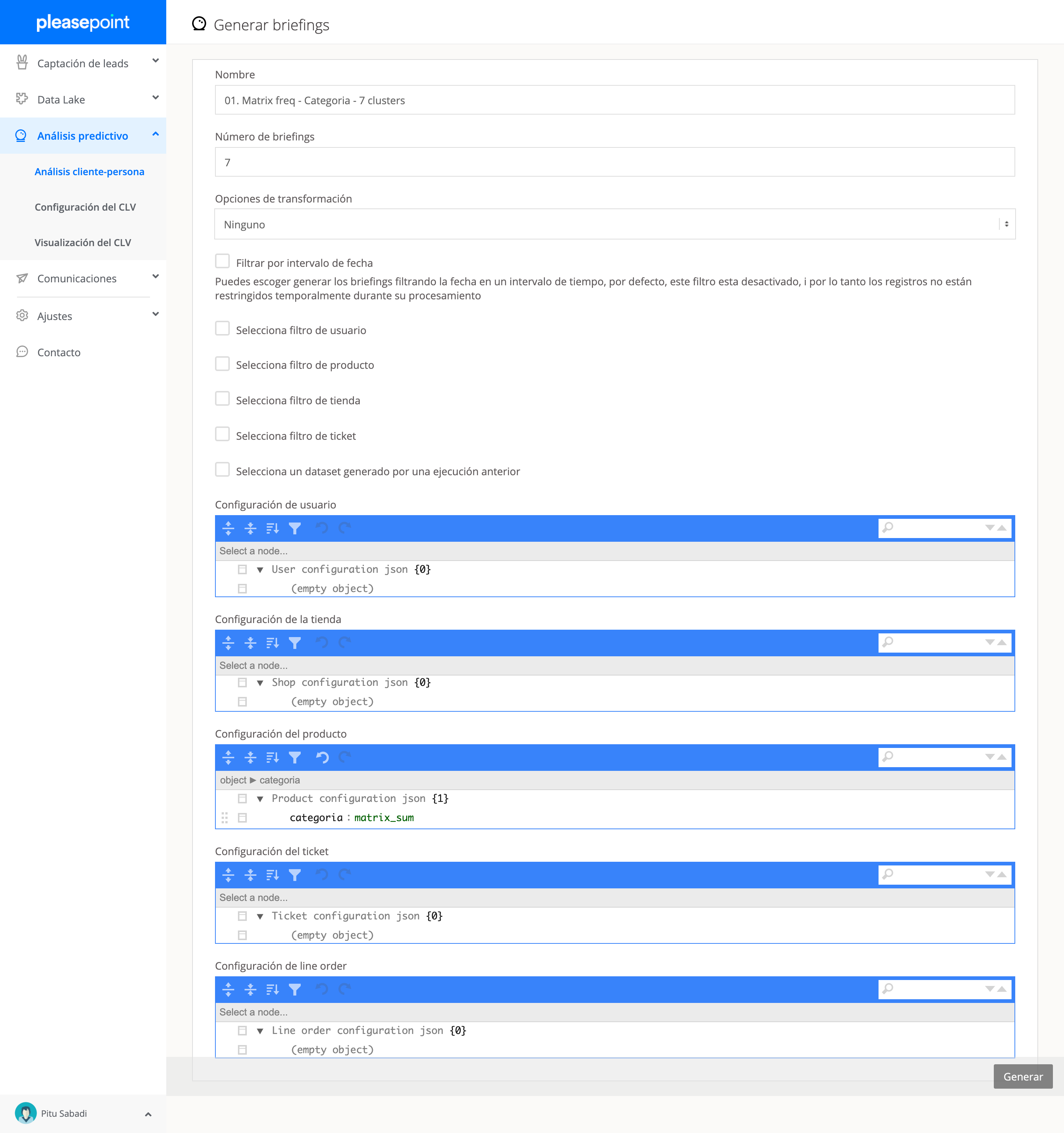
Task: Tick Selecciona filtro de ticket checkbox
Action: (x=222, y=434)
